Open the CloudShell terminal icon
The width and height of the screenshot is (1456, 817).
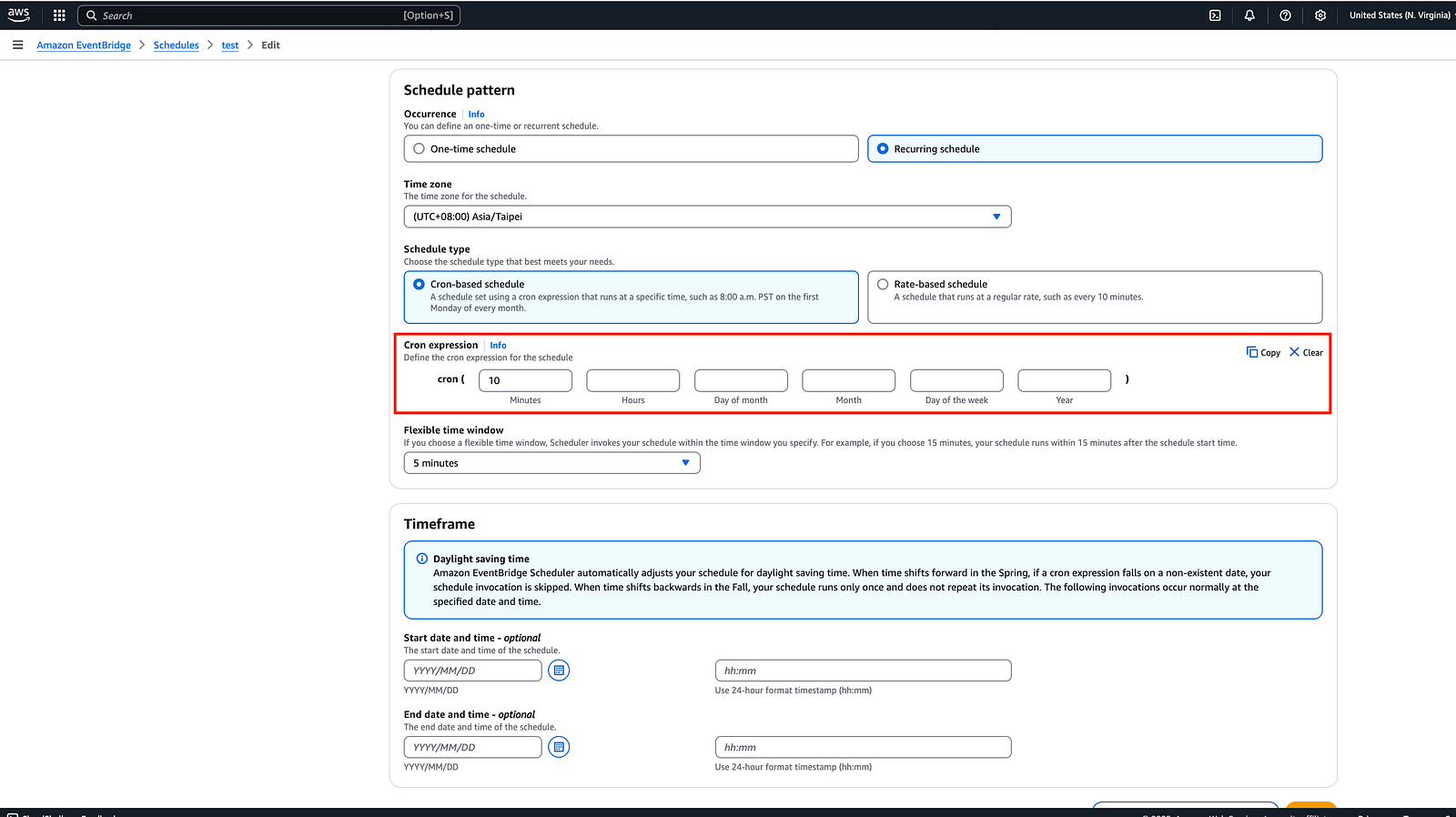(1215, 15)
